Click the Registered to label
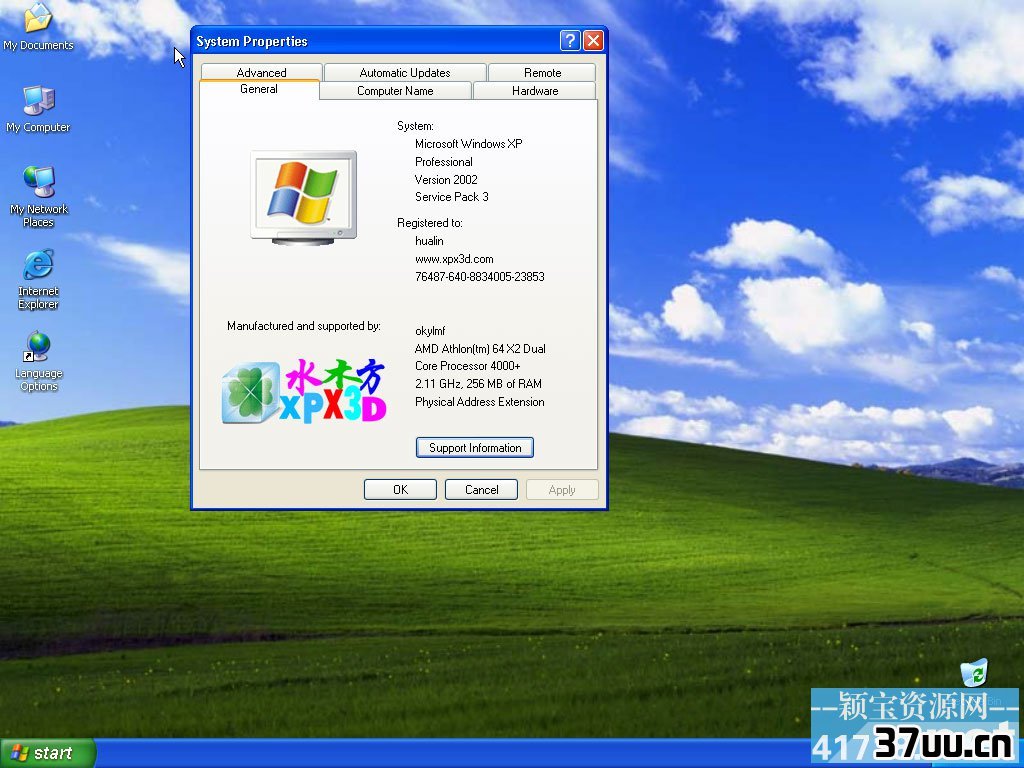Screen dimensions: 1024x768 pos(429,223)
